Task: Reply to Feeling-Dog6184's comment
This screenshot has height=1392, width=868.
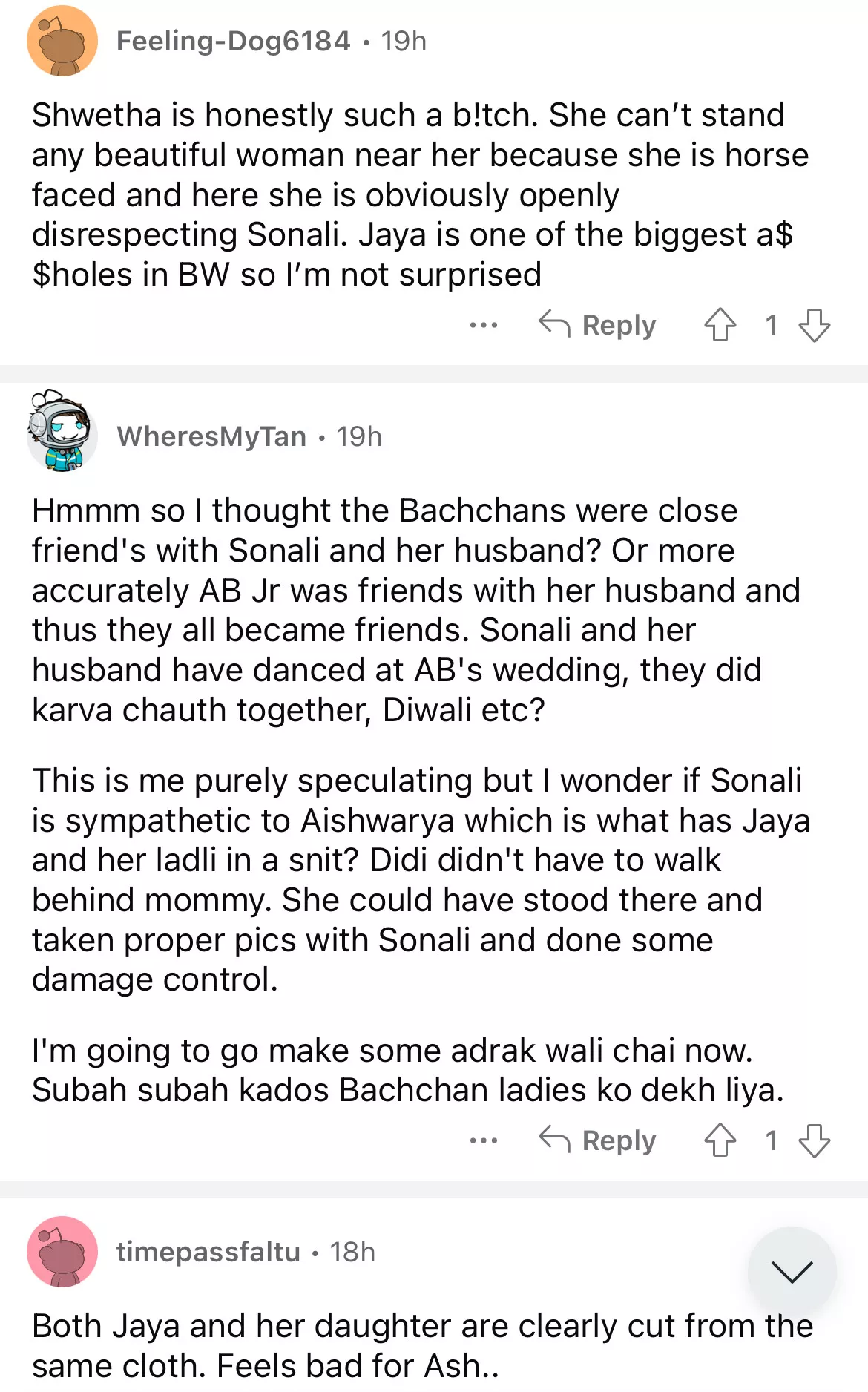Action: coord(598,325)
